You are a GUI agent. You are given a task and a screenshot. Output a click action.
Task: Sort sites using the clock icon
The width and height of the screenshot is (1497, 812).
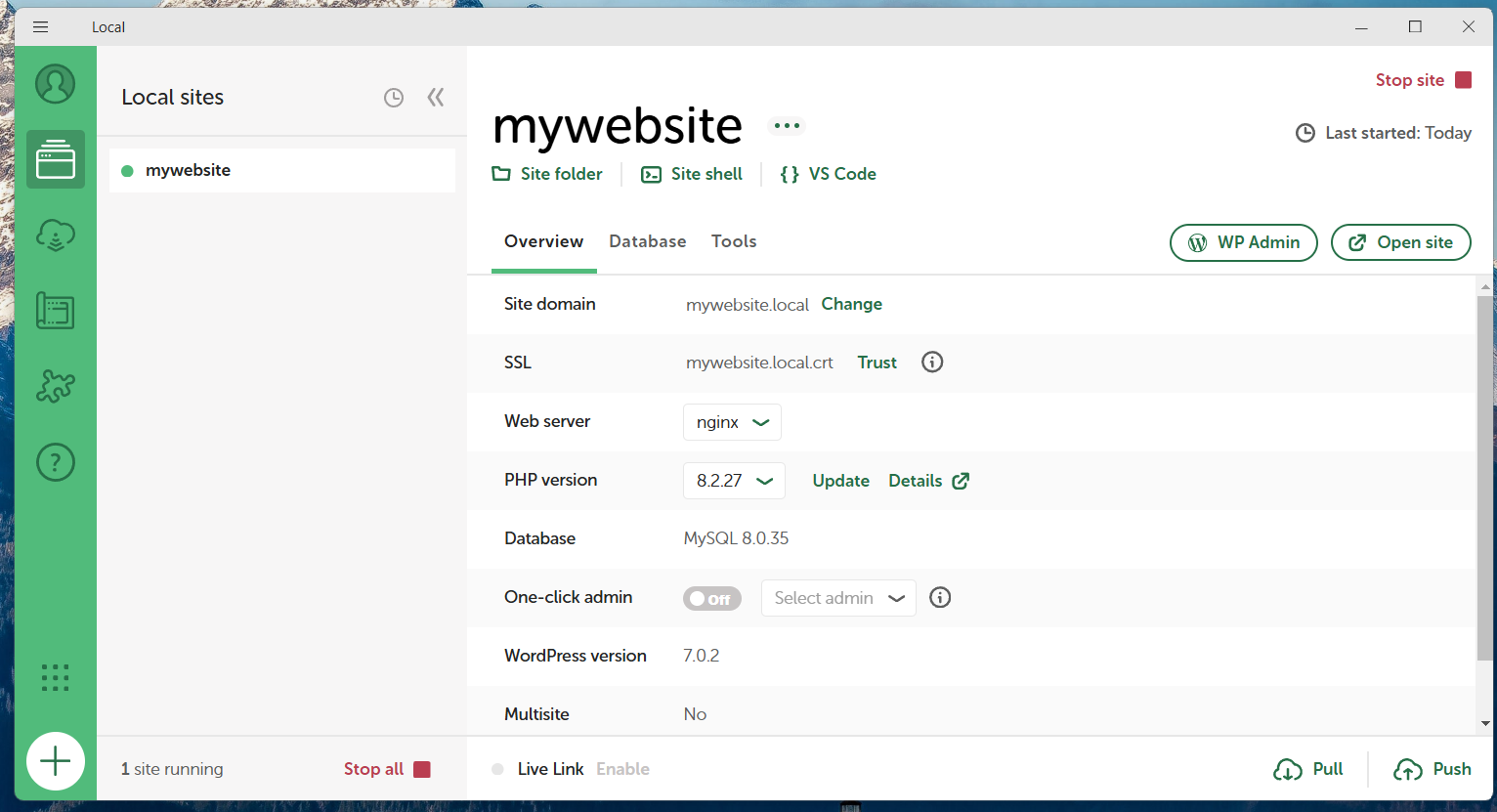coord(394,98)
